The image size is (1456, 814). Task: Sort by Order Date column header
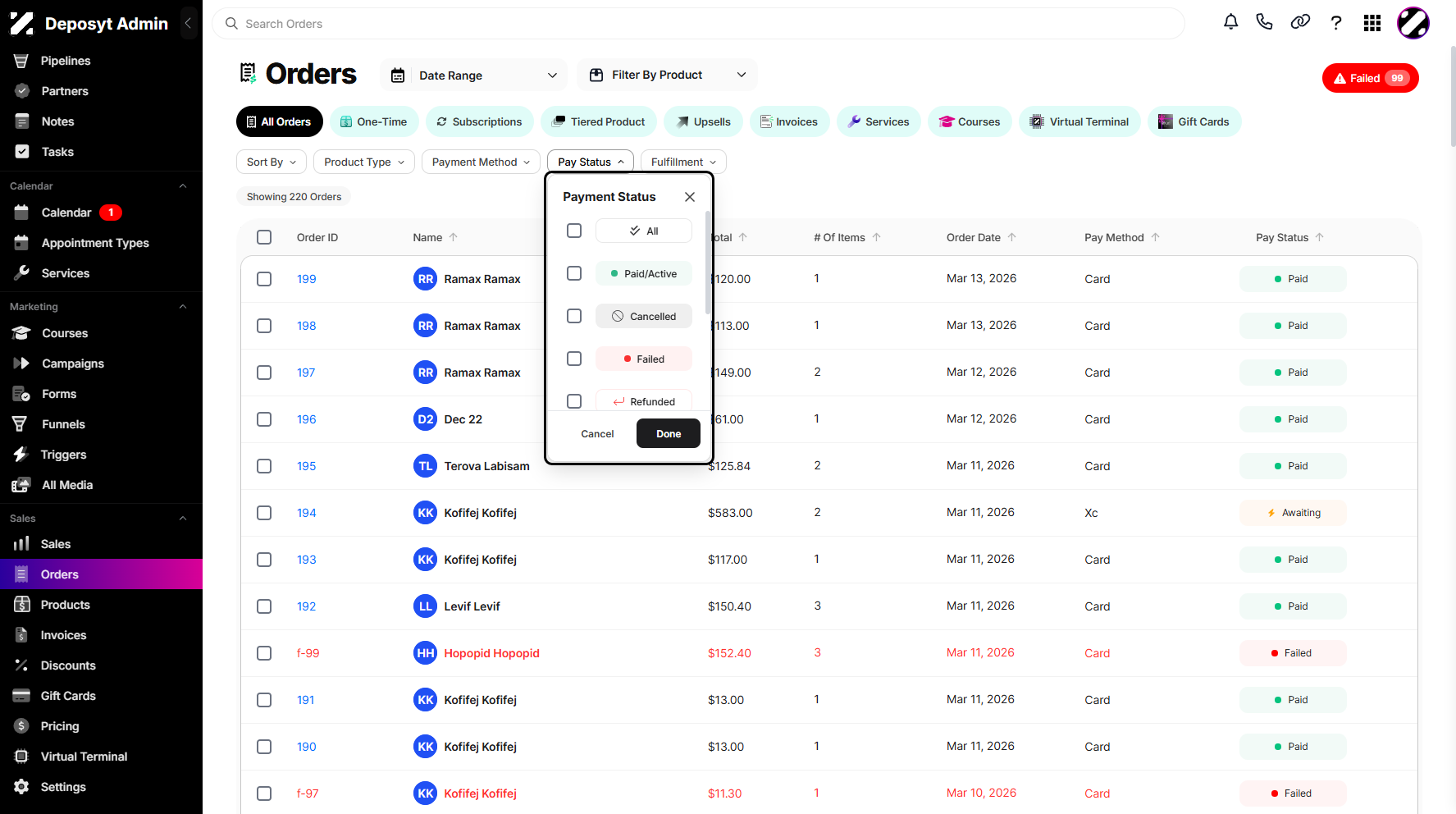[x=981, y=237]
